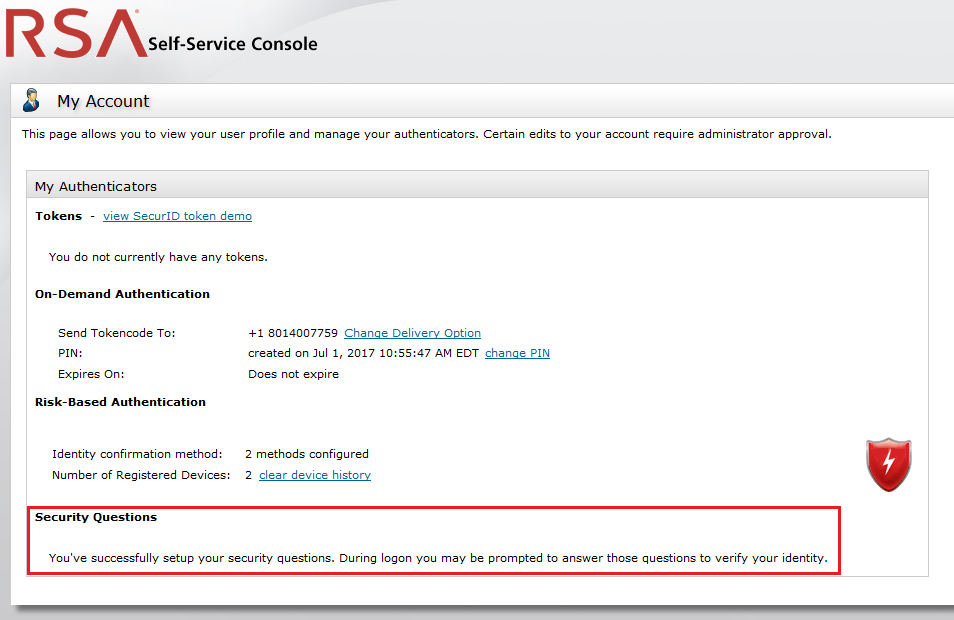Click the Risk-Based Authentication heading
This screenshot has width=954, height=620.
tap(120, 402)
